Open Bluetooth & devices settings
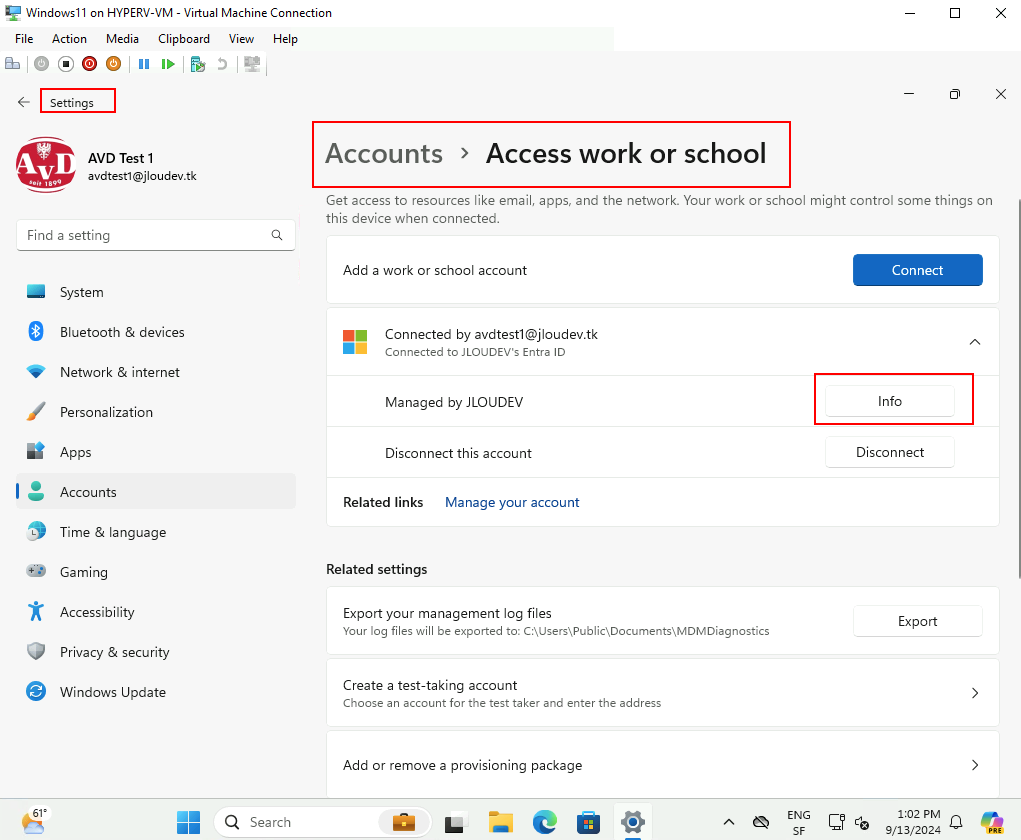The width and height of the screenshot is (1021, 840). pyautogui.click(x=156, y=332)
